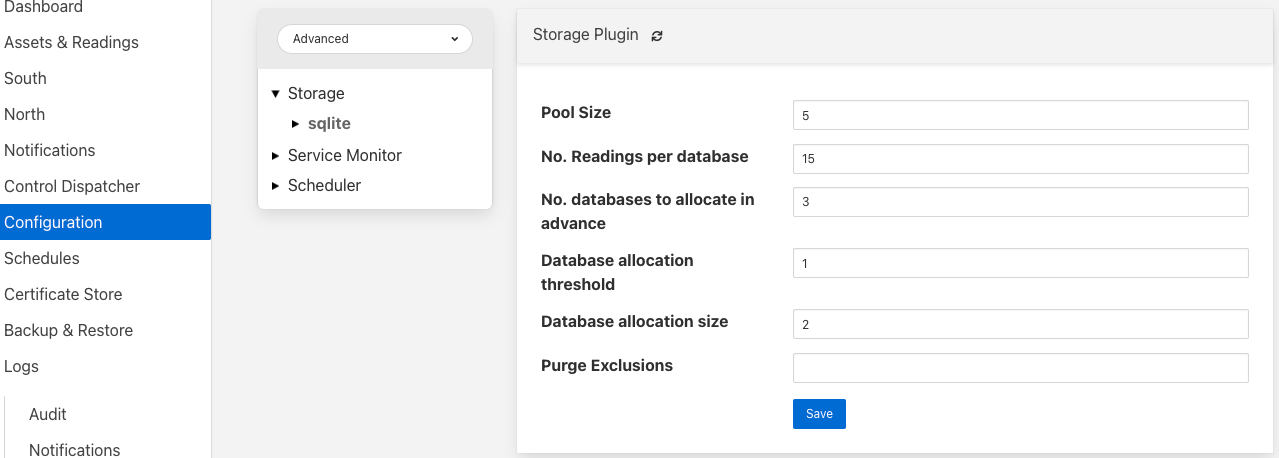Go to the South services page

tap(26, 78)
